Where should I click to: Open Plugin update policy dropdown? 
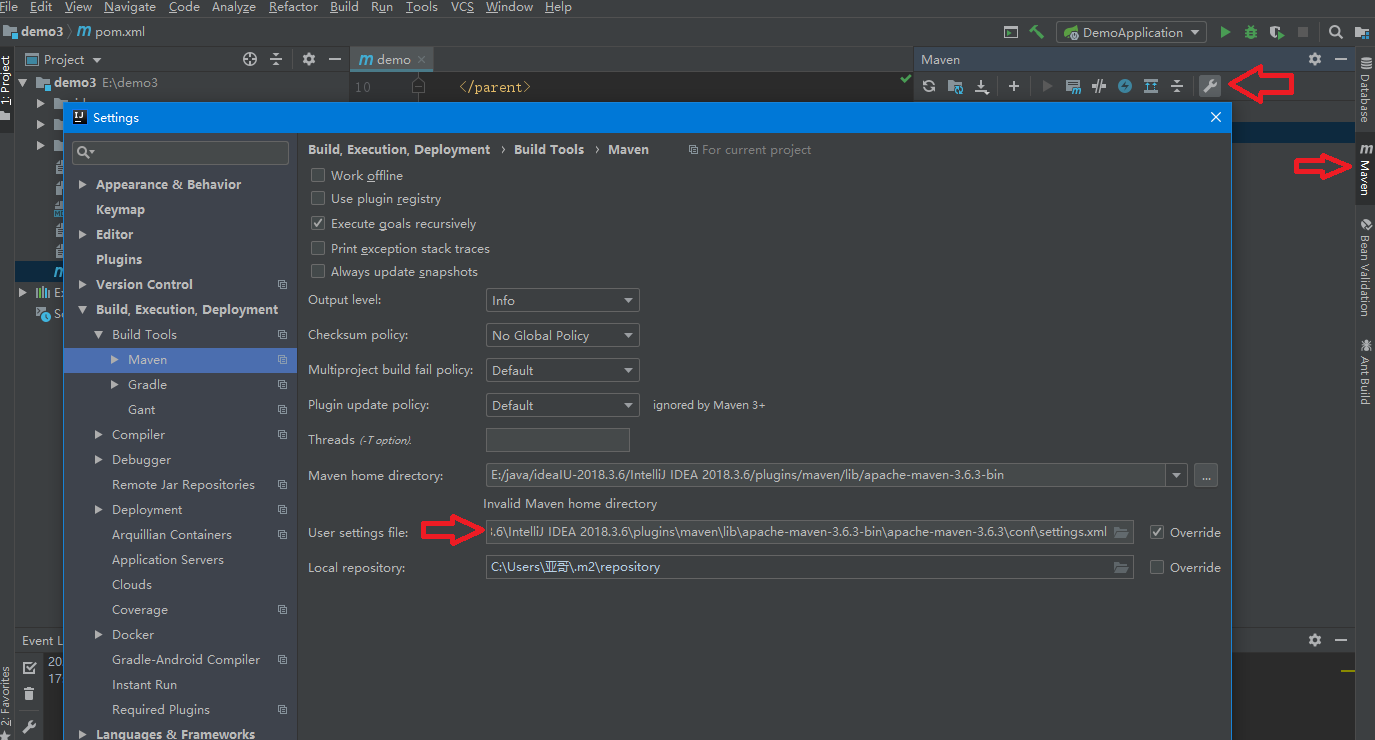pyautogui.click(x=563, y=405)
